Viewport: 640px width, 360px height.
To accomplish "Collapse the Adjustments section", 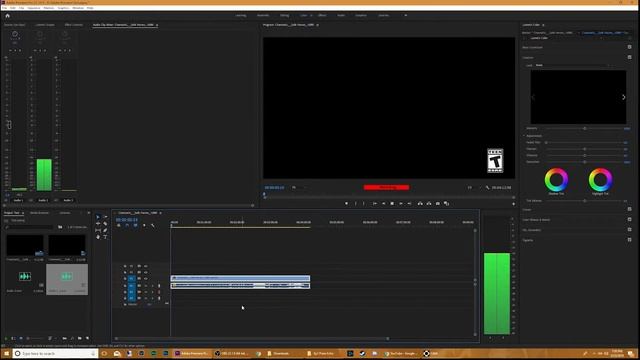I will pyautogui.click(x=524, y=136).
